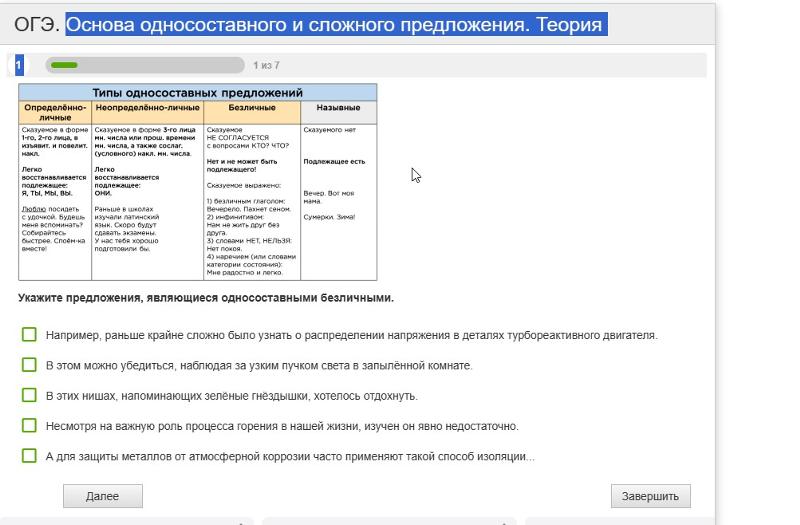Mark the checkbox for "А для защиты металлов"
The height and width of the screenshot is (525, 800).
tap(29, 456)
